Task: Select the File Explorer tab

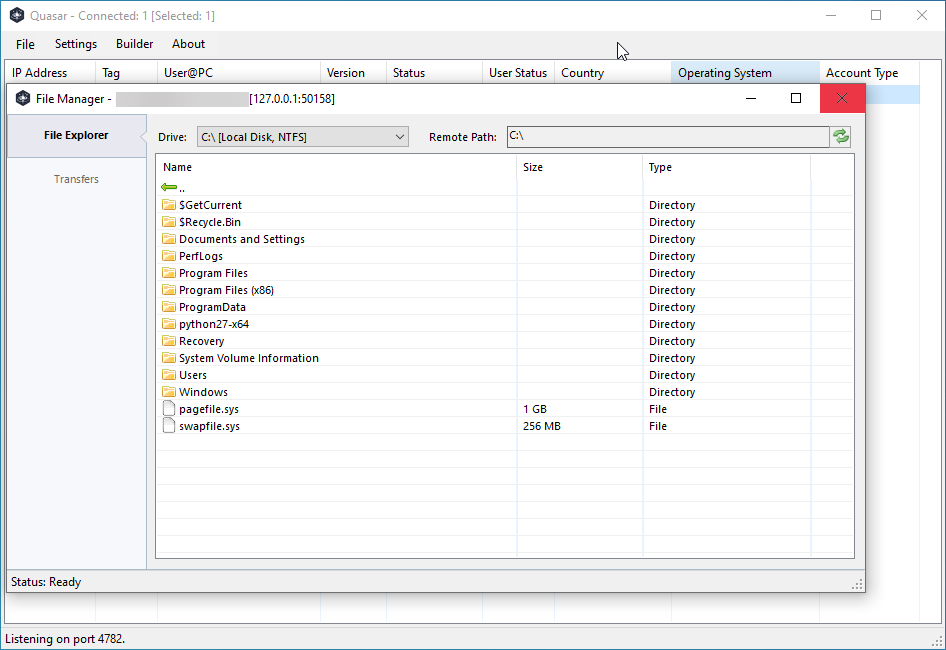Action: (76, 135)
